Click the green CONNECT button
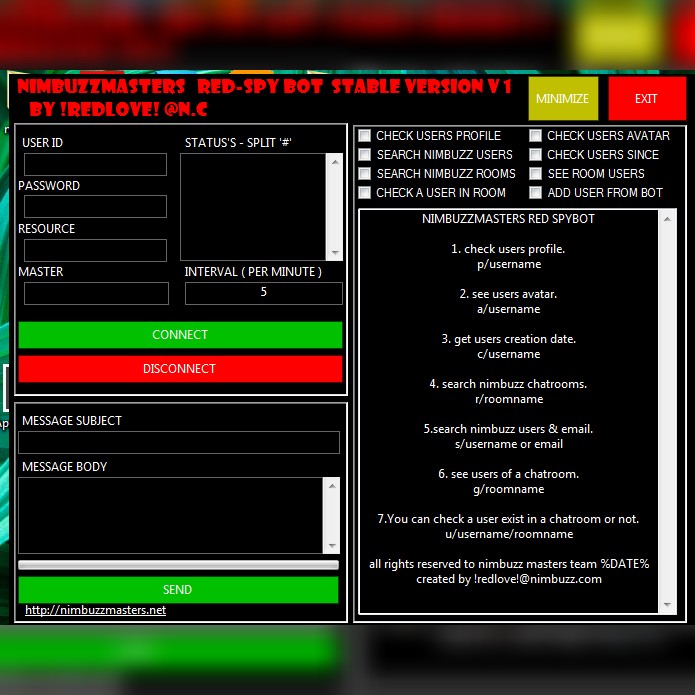This screenshot has height=695, width=695. pos(180,335)
